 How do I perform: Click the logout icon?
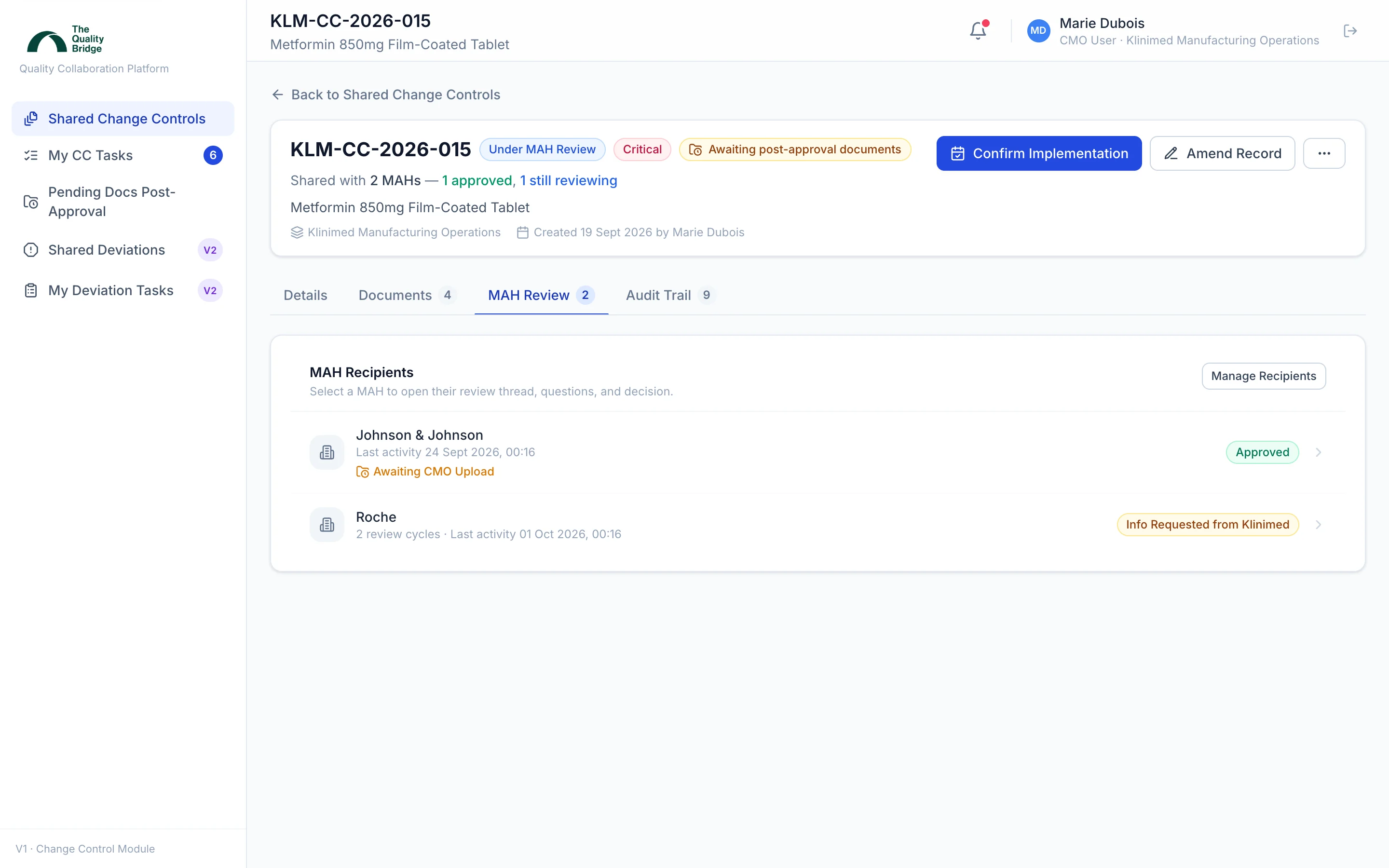[1350, 31]
